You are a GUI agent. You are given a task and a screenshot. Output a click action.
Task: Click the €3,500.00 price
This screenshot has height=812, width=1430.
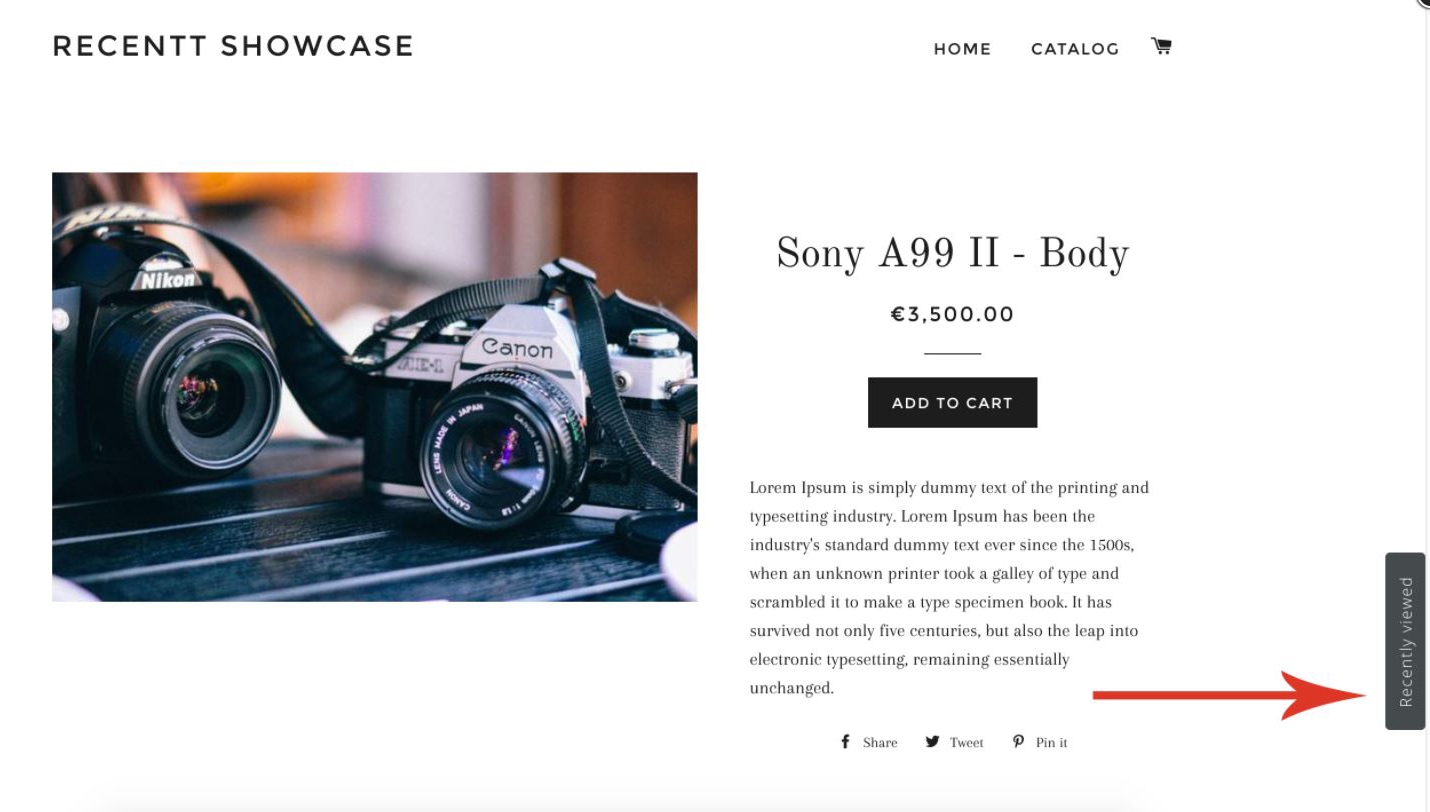pyautogui.click(x=952, y=314)
